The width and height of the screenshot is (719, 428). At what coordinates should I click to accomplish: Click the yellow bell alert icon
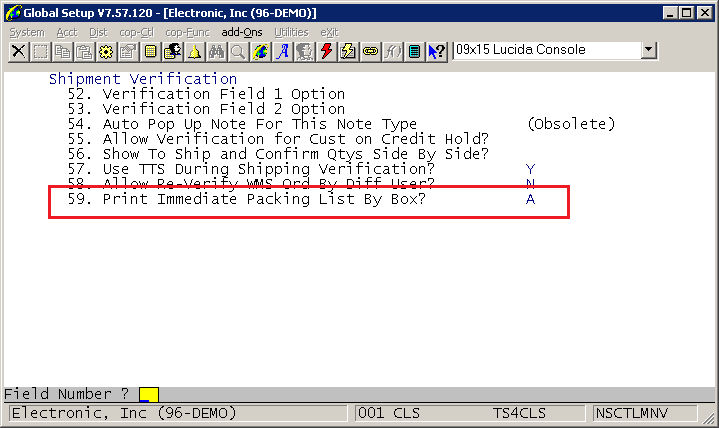click(194, 51)
